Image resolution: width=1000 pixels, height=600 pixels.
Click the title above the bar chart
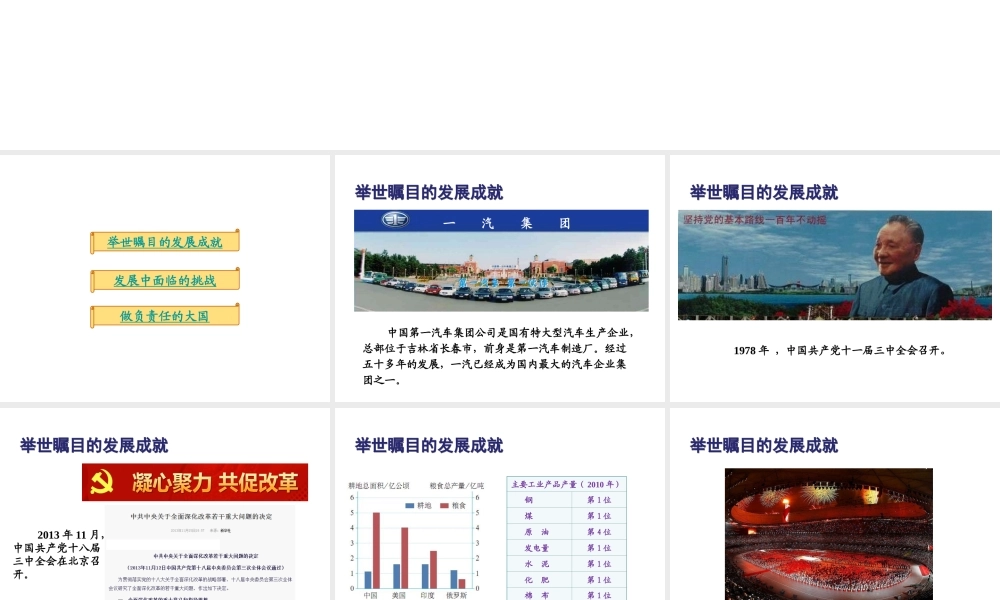pos(429,445)
